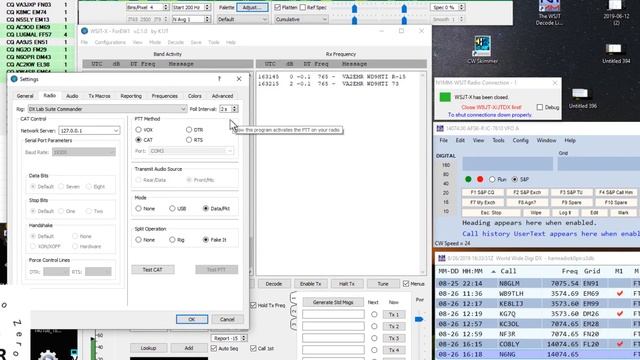Open the Rig dropdown showing DX Lab Suite Commander
Screen dimensions: 640x360
click(x=107, y=109)
